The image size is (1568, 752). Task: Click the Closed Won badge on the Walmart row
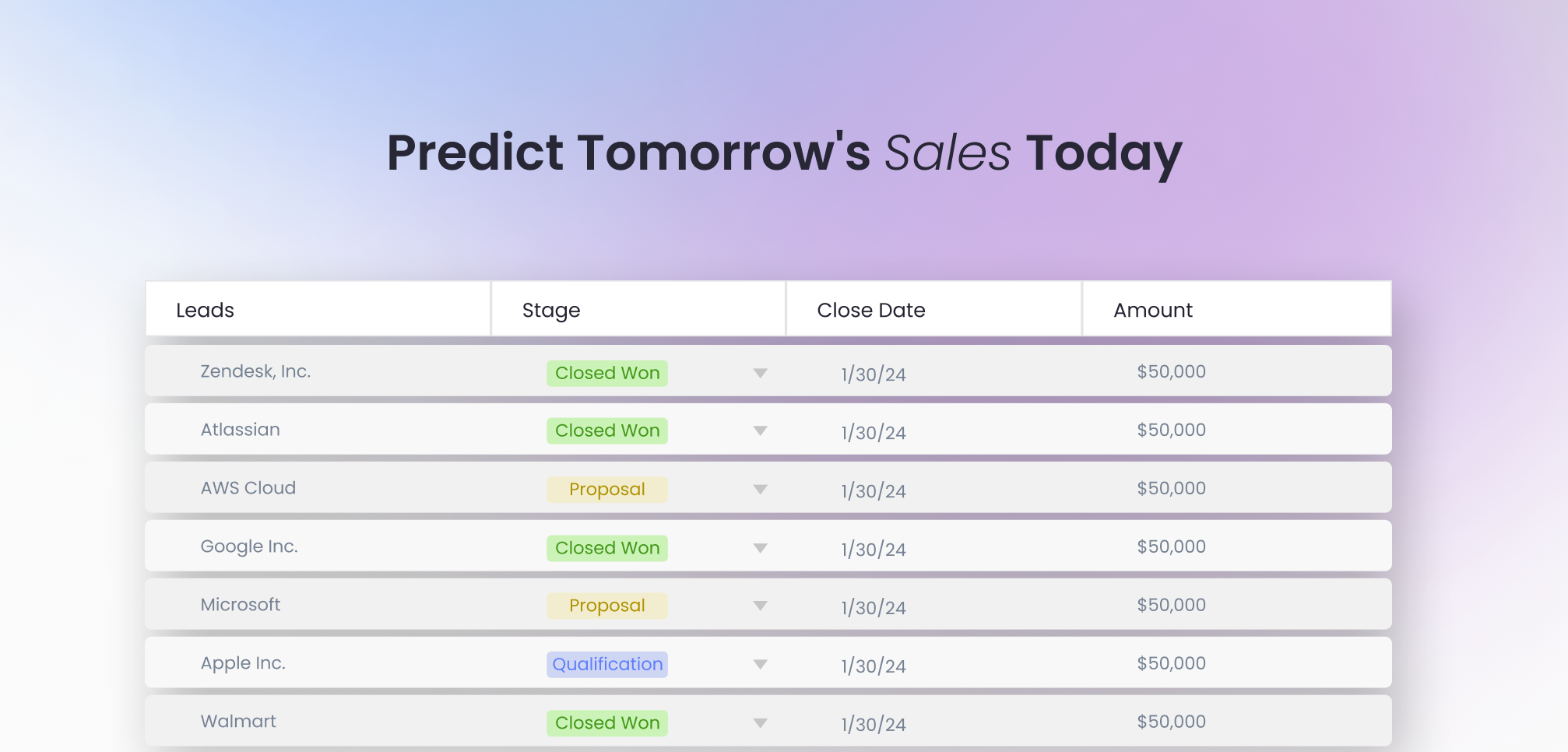click(606, 722)
